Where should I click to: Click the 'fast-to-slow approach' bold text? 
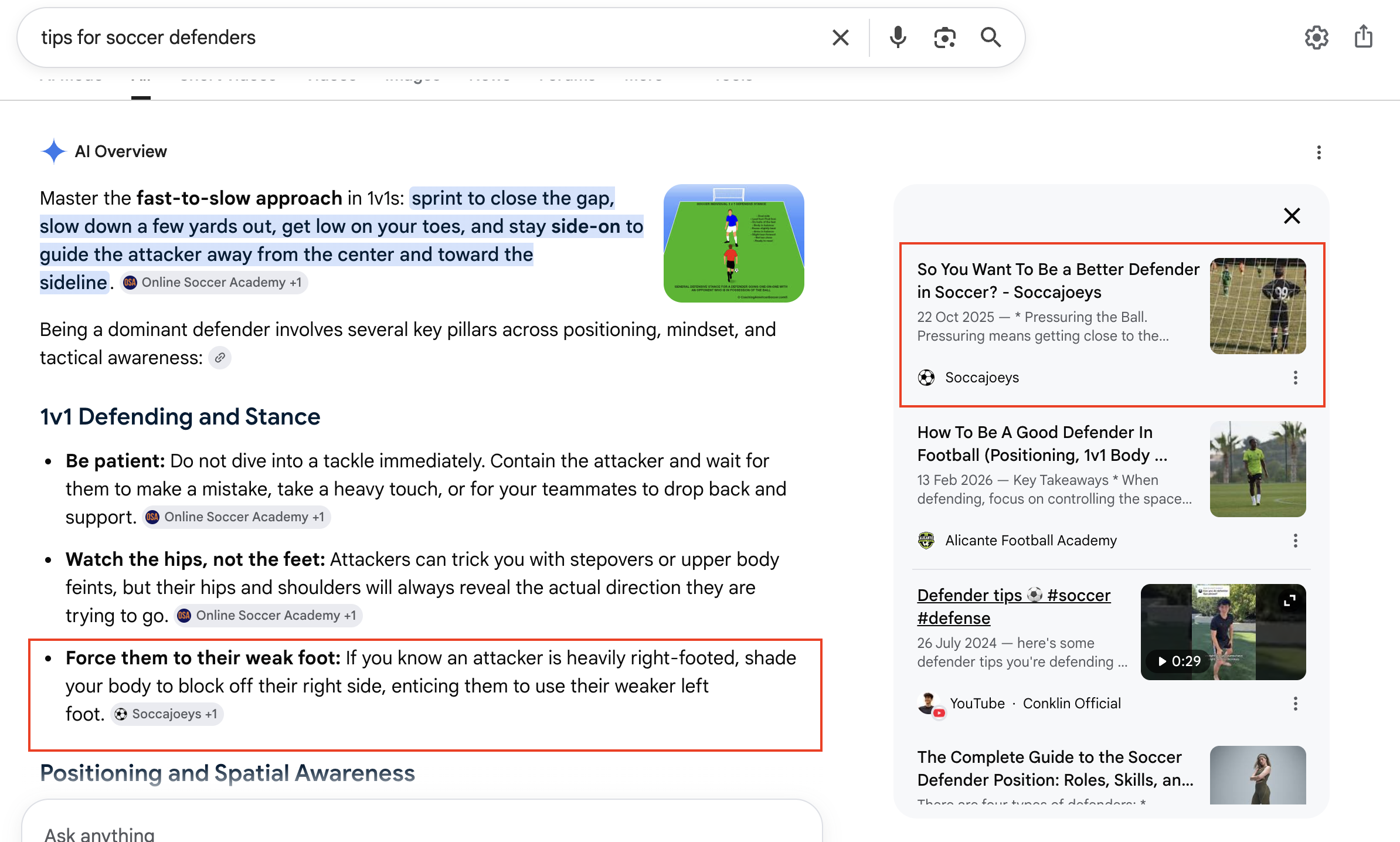239,198
